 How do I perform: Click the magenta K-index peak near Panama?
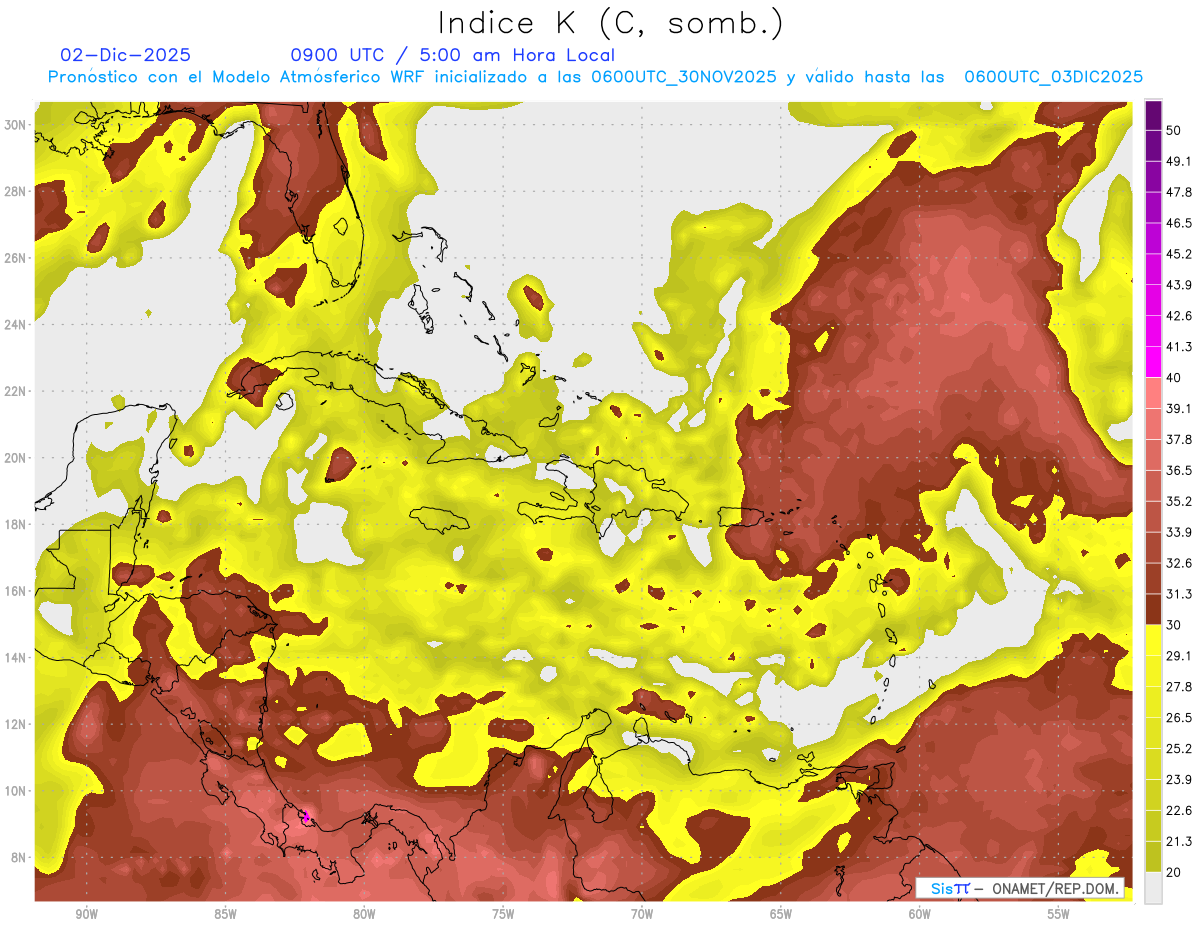tap(306, 818)
